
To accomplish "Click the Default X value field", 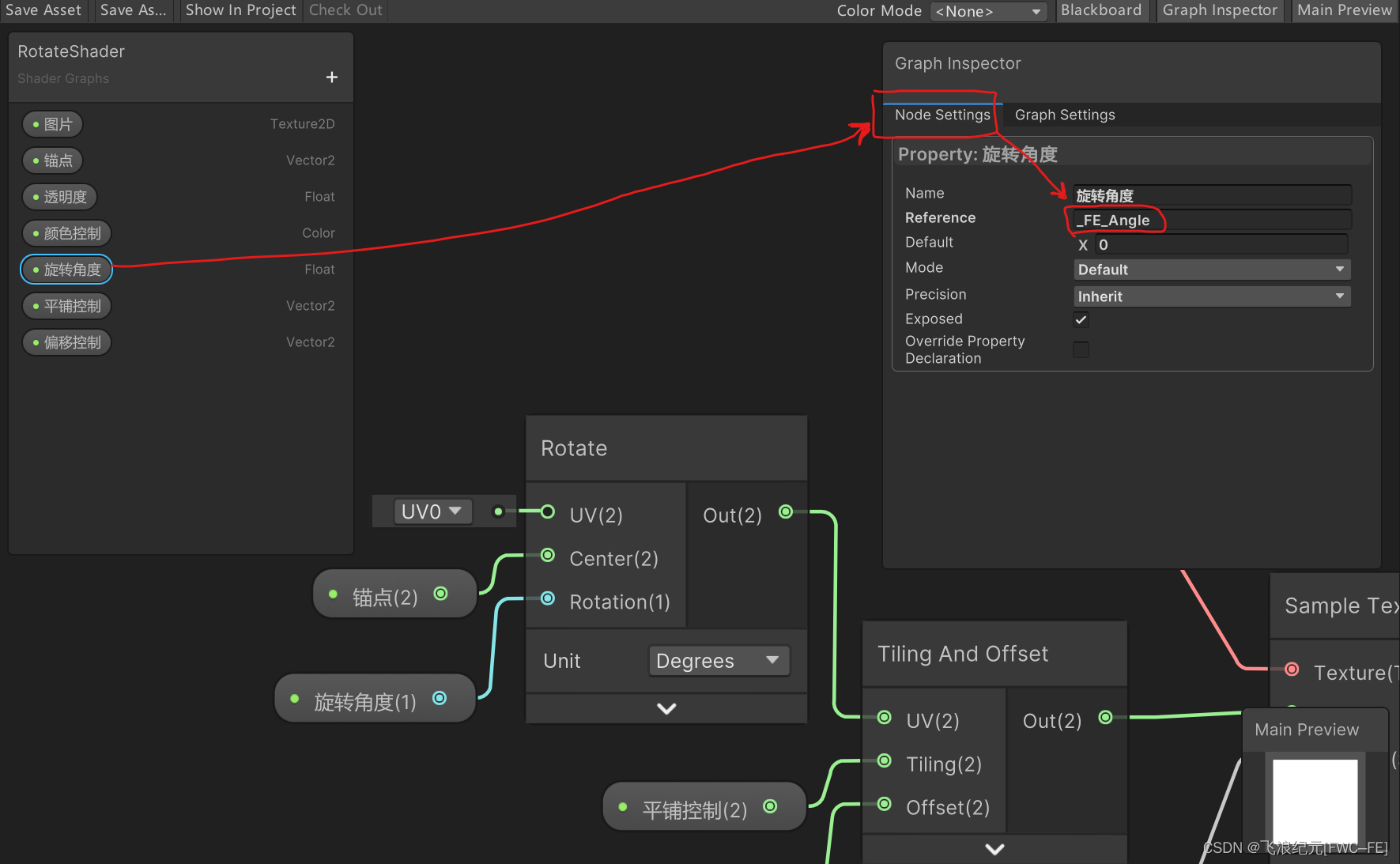I will (1221, 244).
